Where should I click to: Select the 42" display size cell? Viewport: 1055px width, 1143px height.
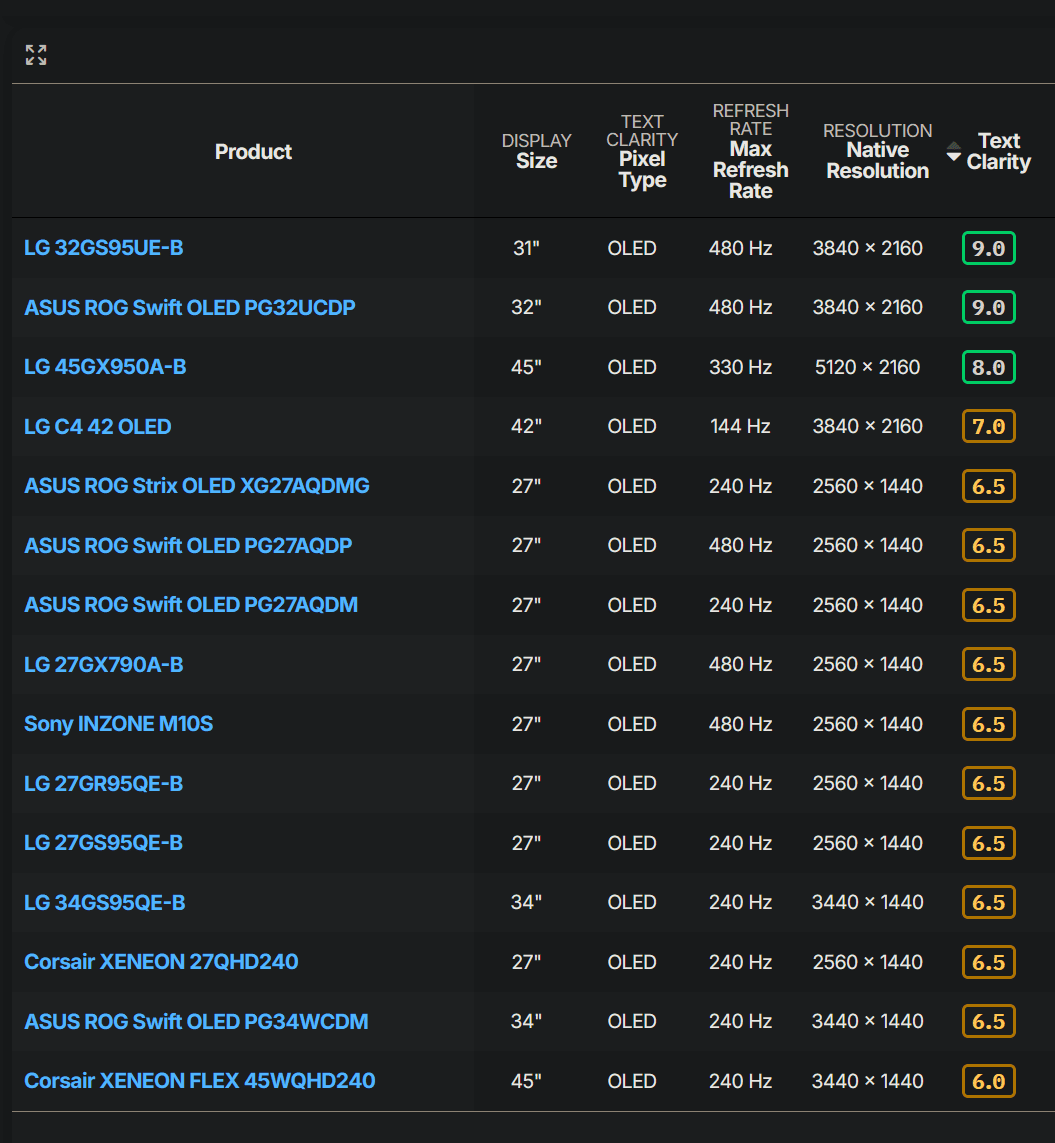[x=526, y=426]
